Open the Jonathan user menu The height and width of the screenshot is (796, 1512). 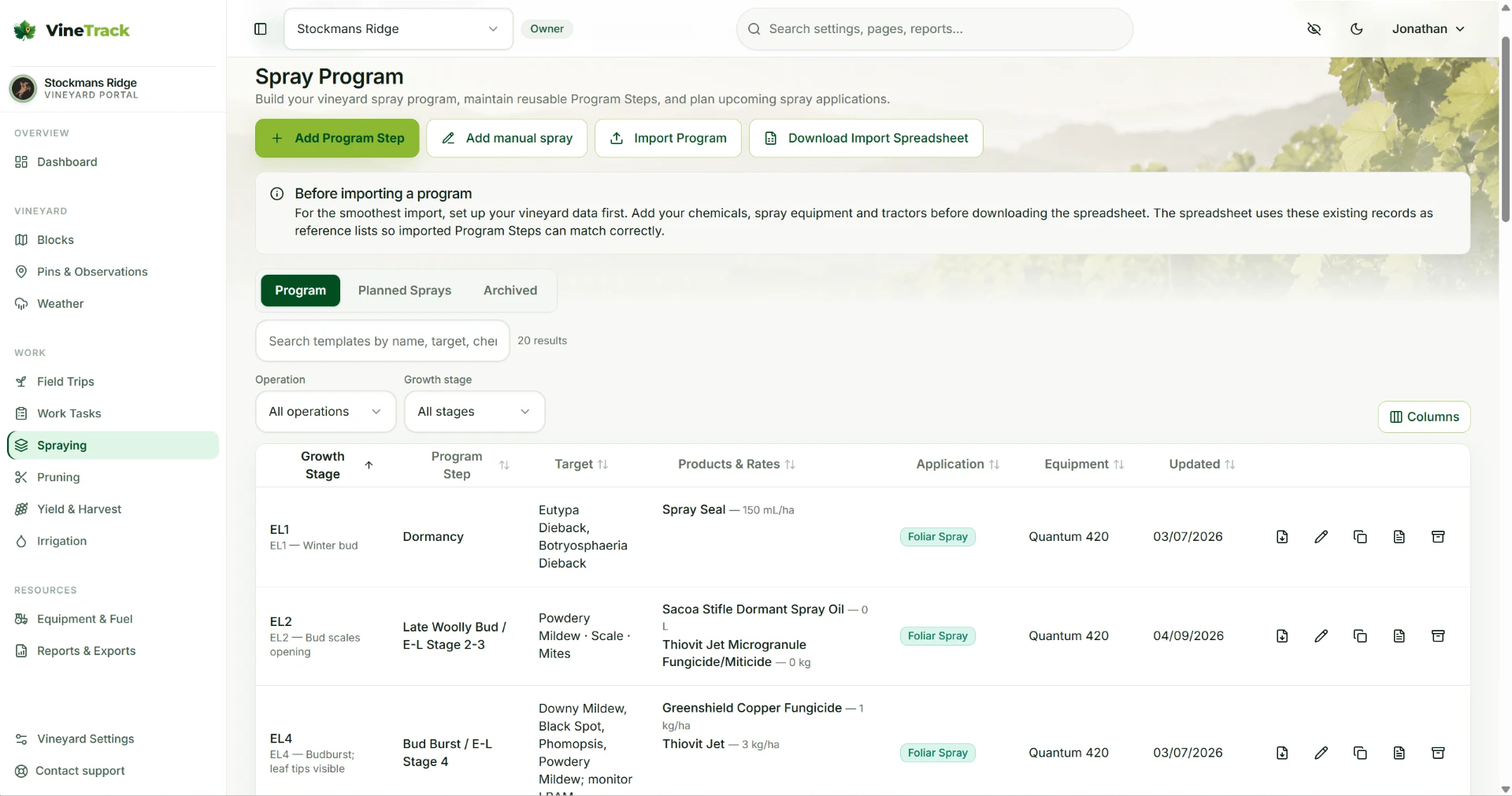coord(1428,29)
